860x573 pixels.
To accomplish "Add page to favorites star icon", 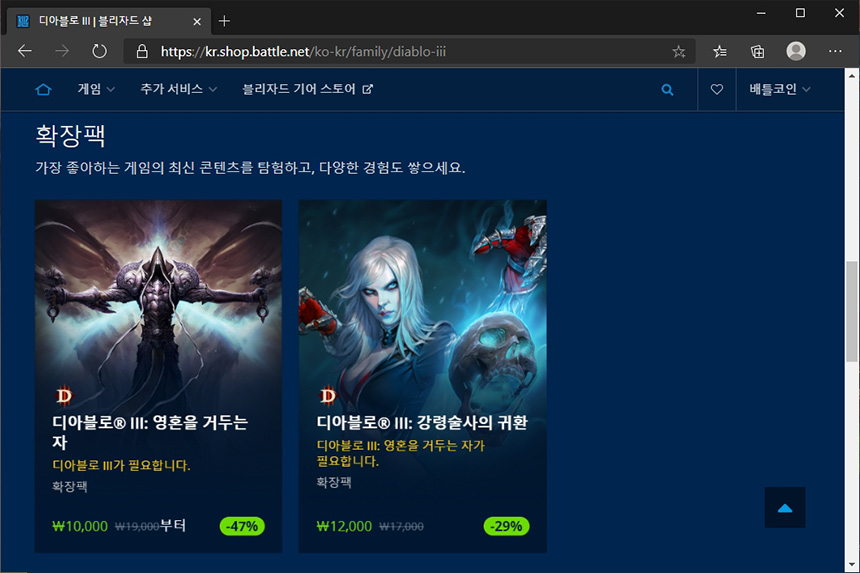I will [678, 52].
